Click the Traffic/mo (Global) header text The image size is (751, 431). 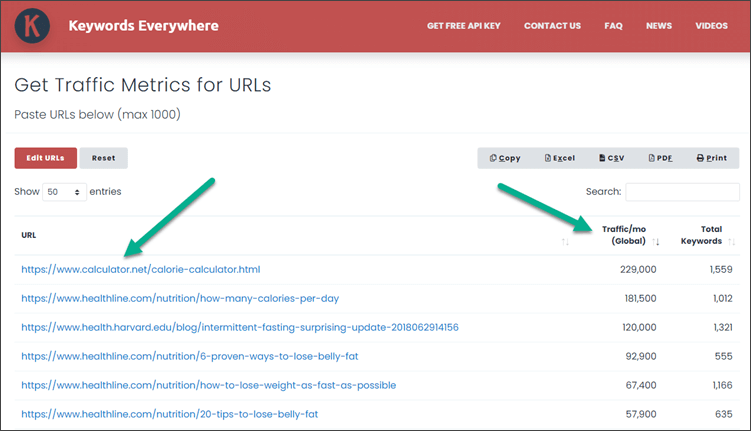click(624, 235)
